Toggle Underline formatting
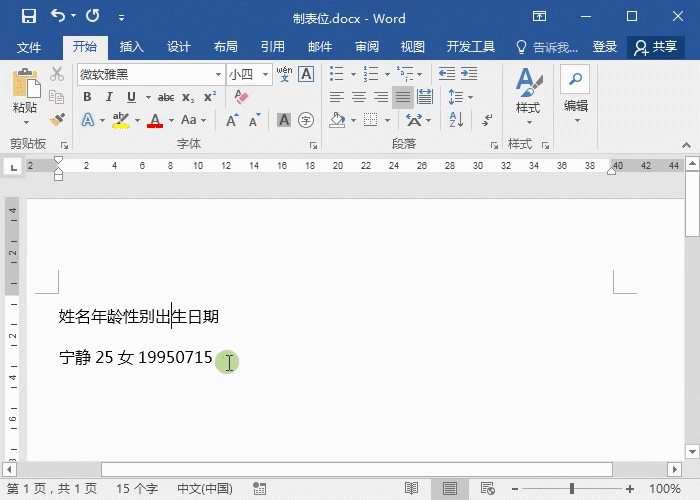 click(131, 97)
